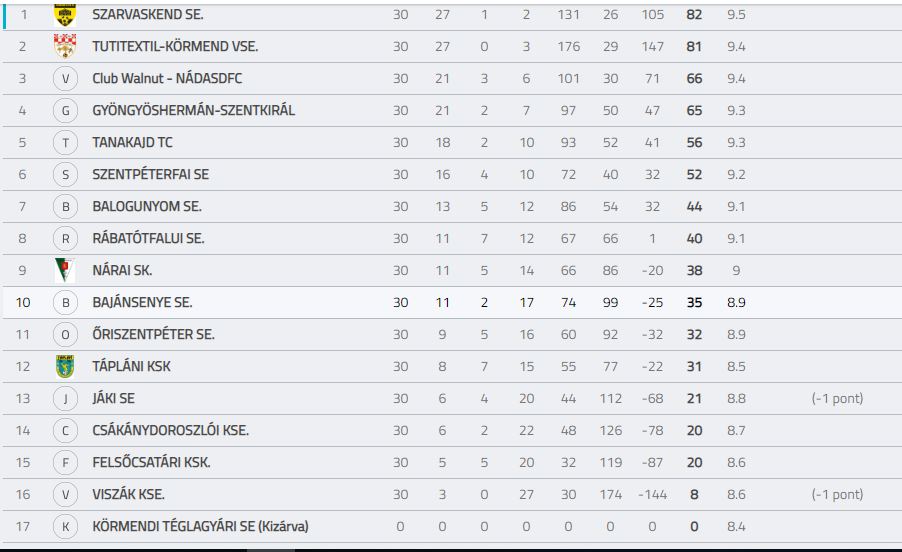Click the (-1 pont) note for Viszák KSE

click(837, 494)
